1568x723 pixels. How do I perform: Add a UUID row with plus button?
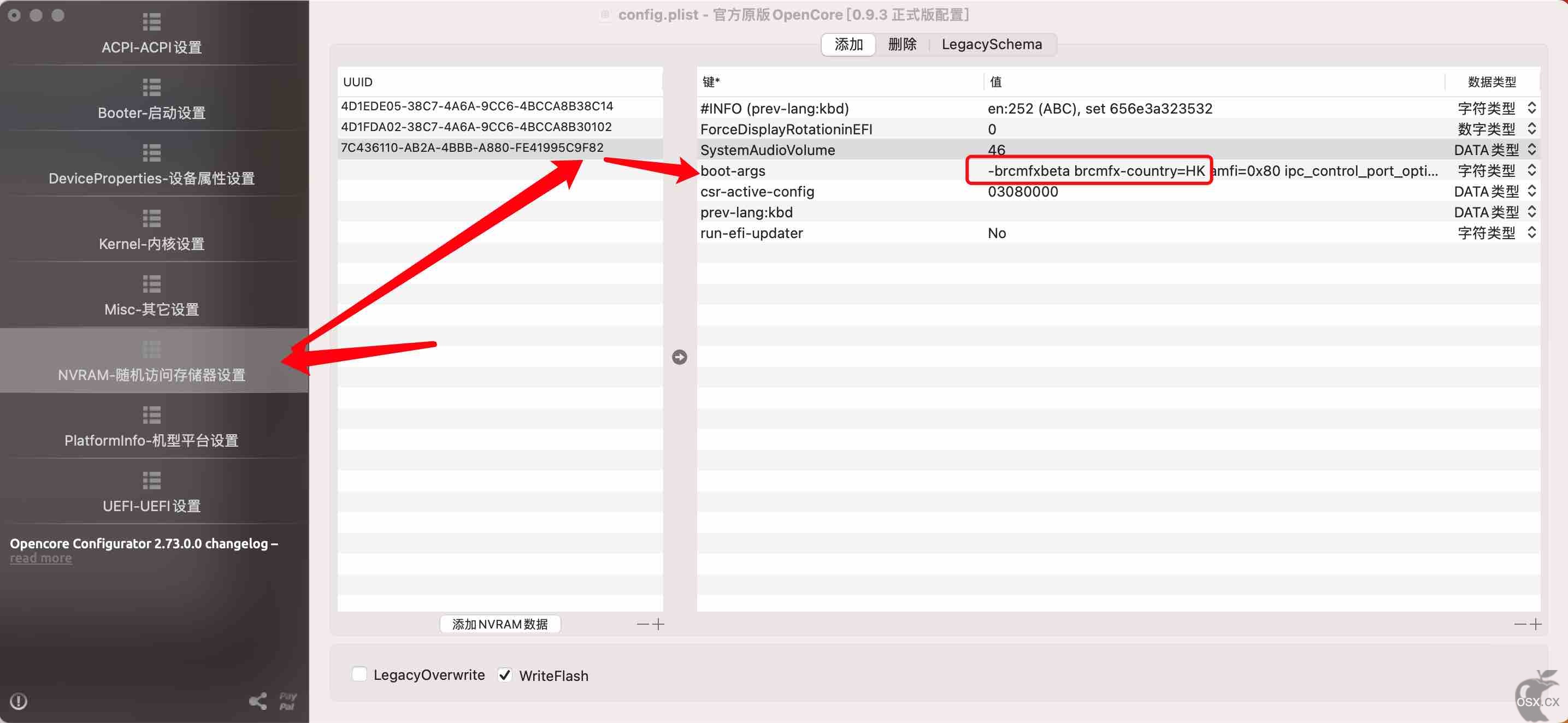click(658, 624)
